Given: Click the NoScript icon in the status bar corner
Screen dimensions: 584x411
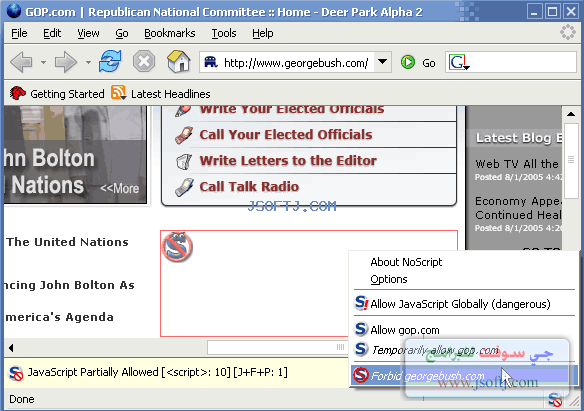Looking at the screenshot, I should click(x=555, y=400).
